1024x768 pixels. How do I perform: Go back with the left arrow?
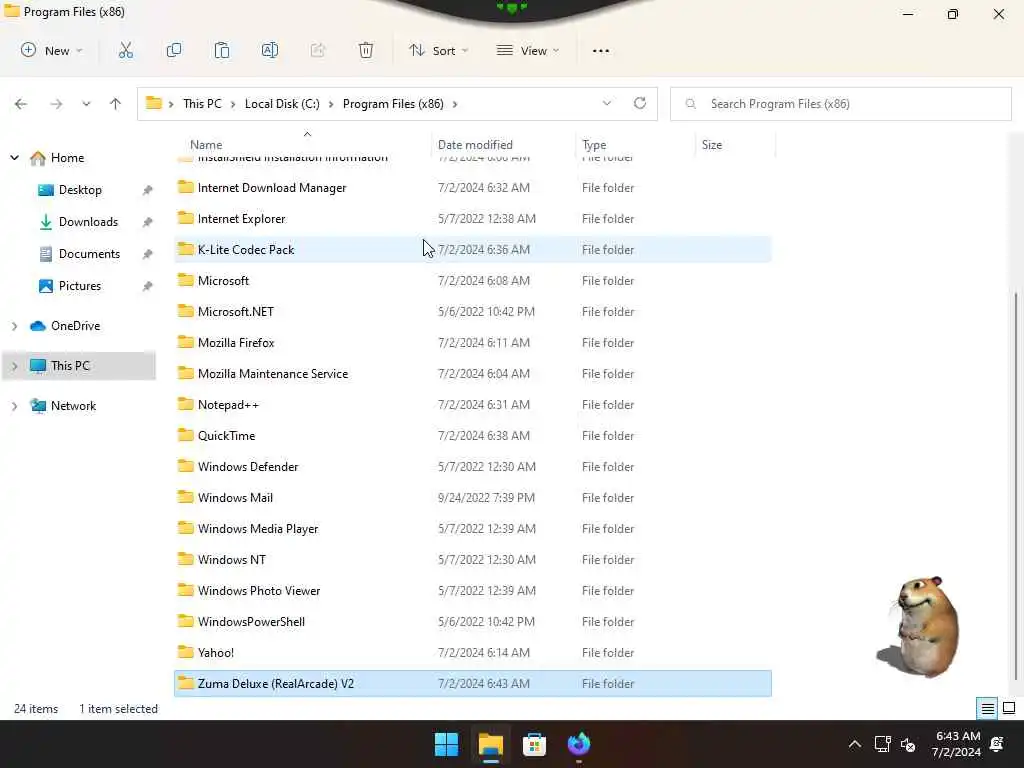click(21, 104)
